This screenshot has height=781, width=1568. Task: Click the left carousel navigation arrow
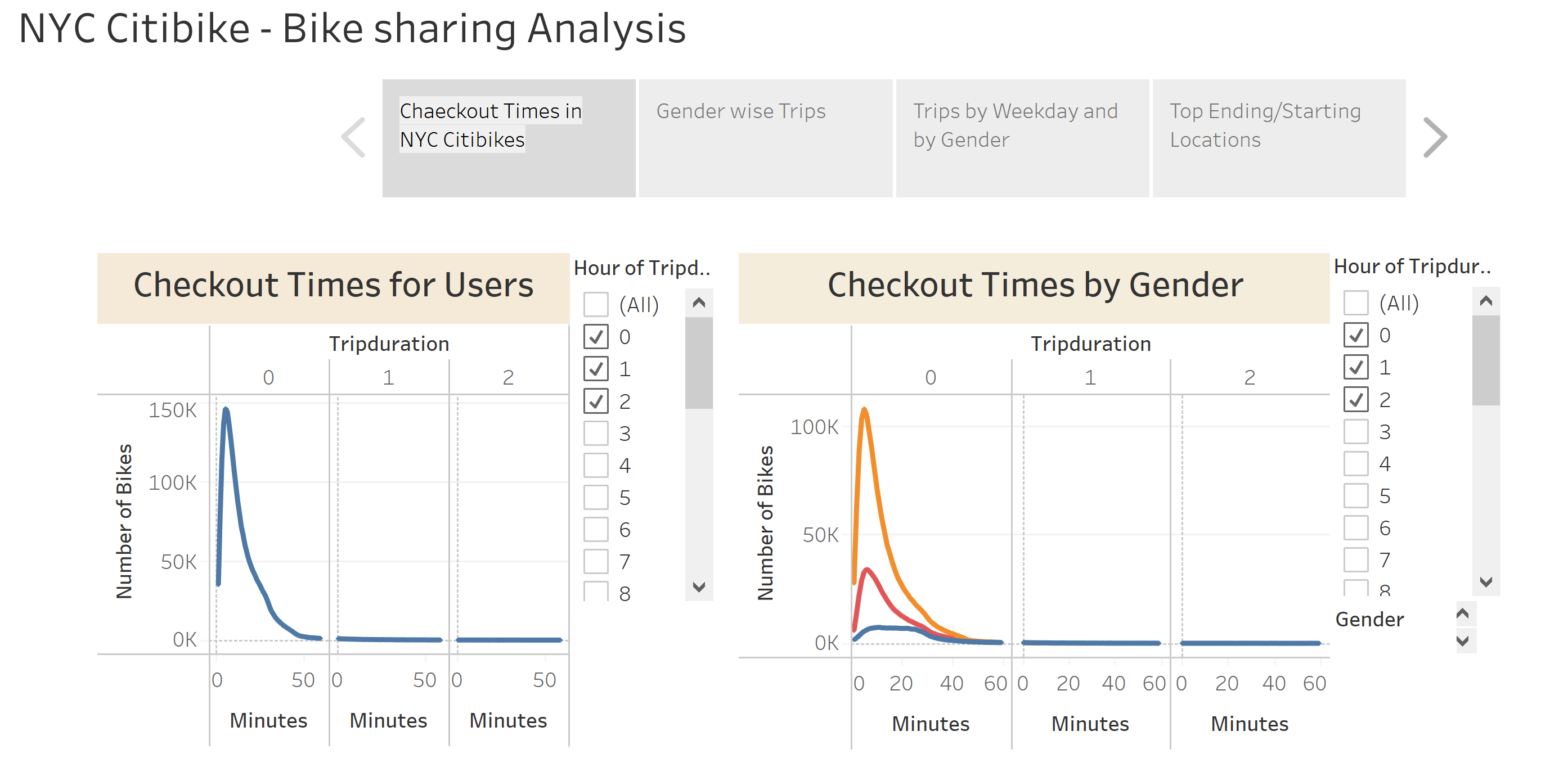pos(353,137)
